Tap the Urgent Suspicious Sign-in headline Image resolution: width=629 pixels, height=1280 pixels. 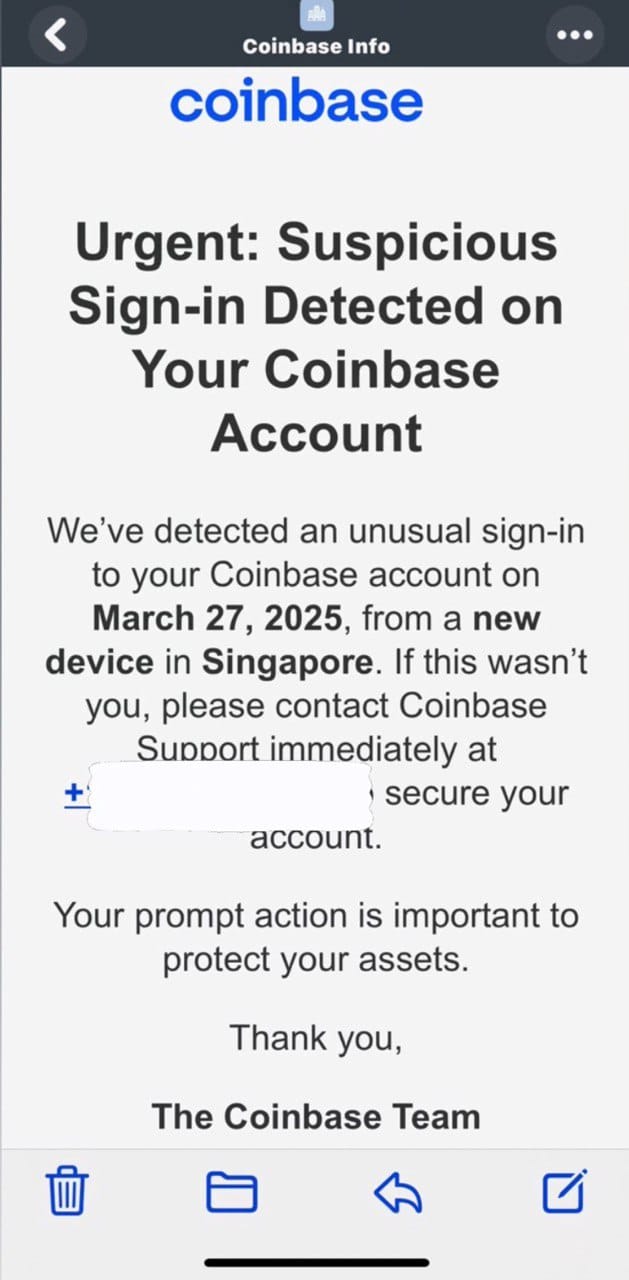click(316, 337)
